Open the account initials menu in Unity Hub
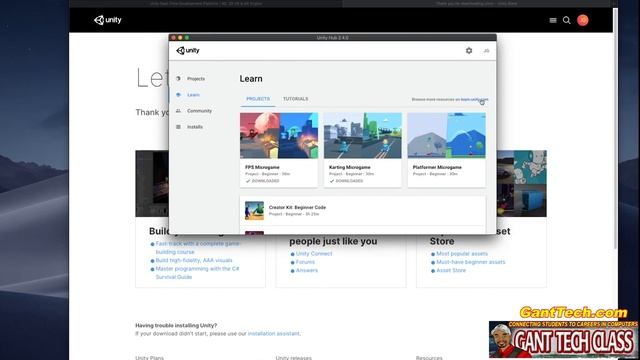Screen dimensions: 640x360 tap(486, 51)
